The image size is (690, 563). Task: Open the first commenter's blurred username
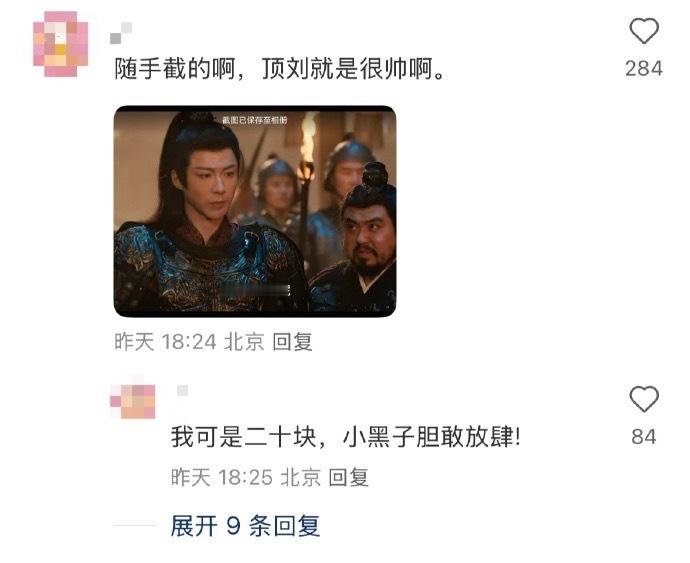pyautogui.click(x=121, y=33)
